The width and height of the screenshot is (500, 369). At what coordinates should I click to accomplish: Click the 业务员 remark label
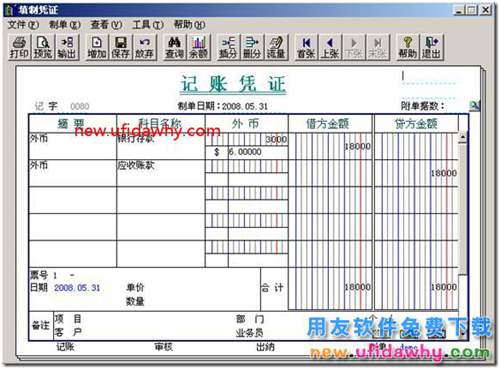(250, 332)
